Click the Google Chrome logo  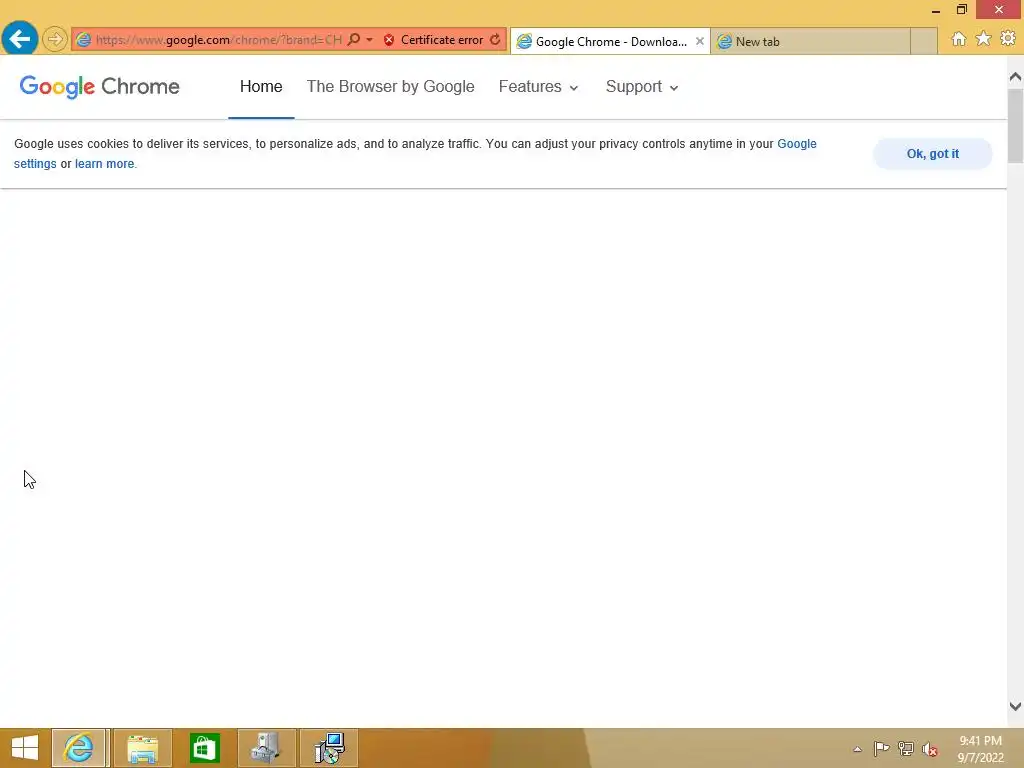99,86
